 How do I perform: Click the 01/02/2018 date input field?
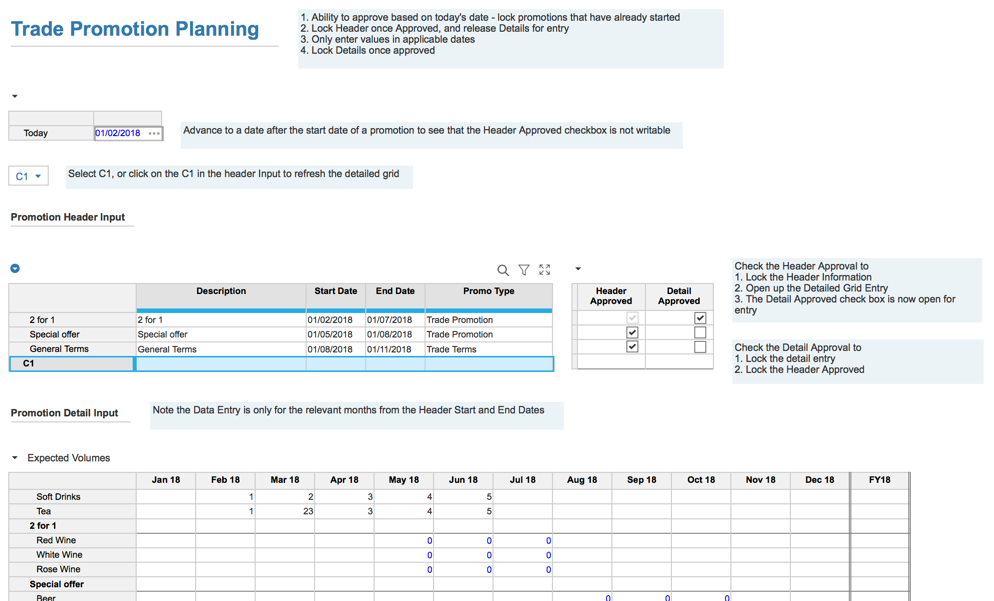[116, 132]
